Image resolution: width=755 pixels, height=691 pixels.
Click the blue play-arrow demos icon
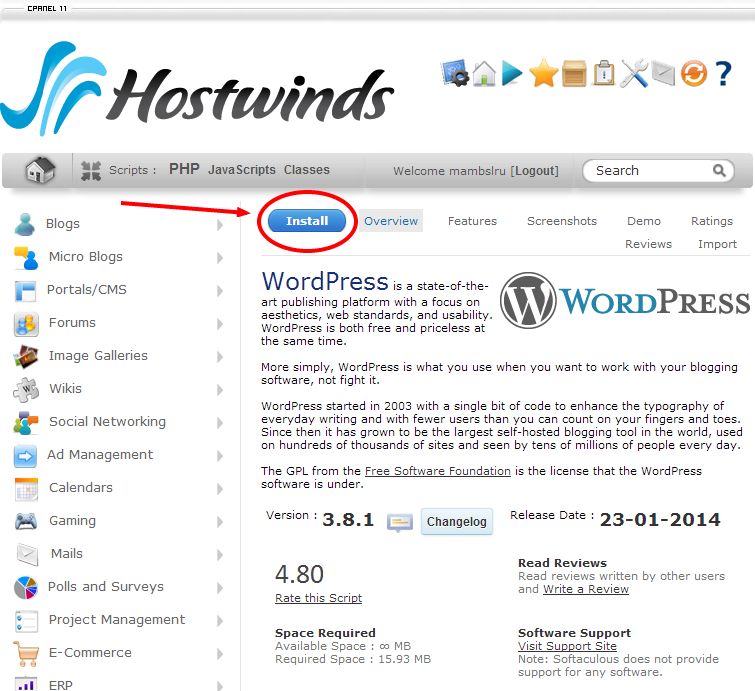pyautogui.click(x=512, y=73)
